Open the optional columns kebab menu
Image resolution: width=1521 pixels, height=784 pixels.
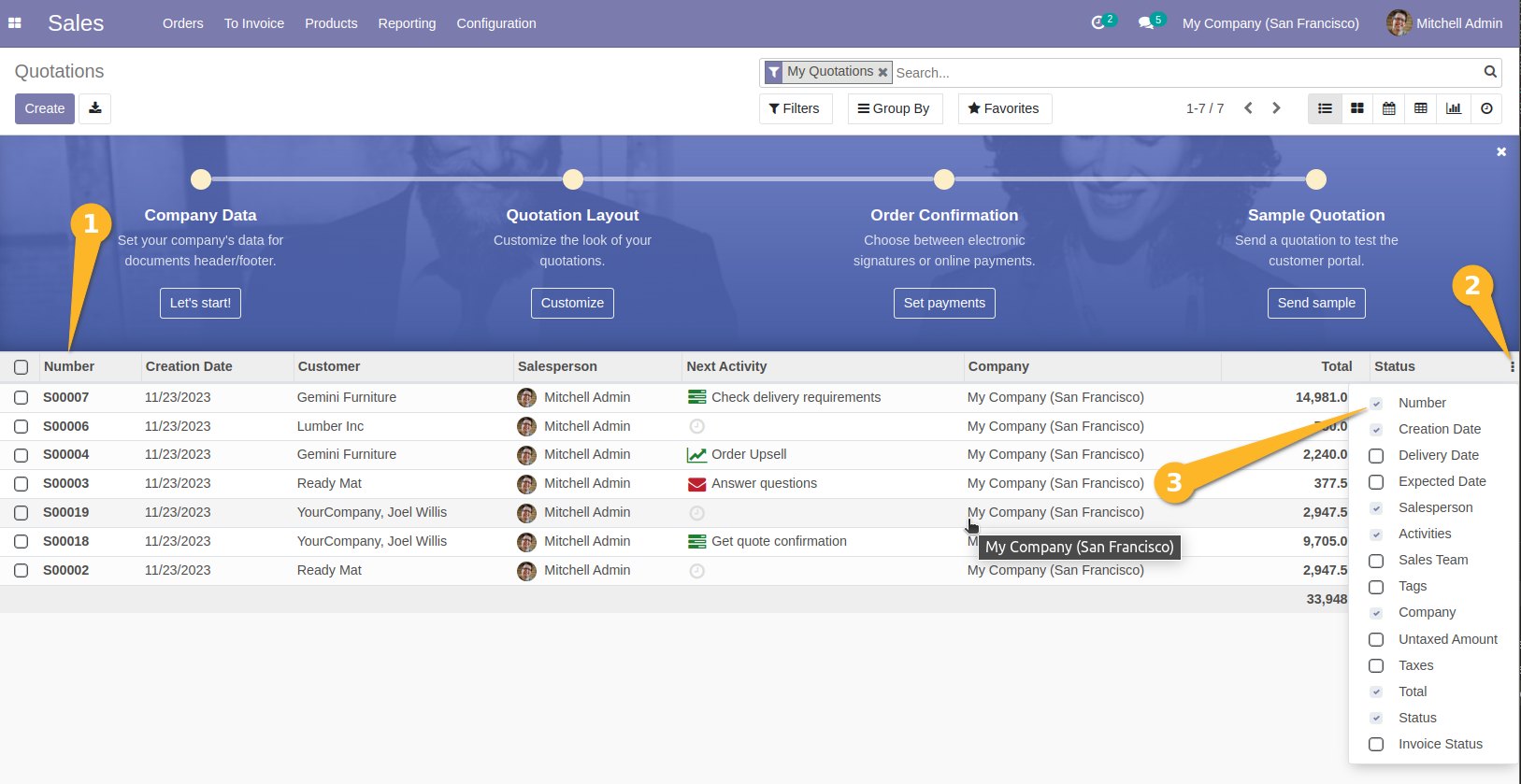pos(1512,367)
